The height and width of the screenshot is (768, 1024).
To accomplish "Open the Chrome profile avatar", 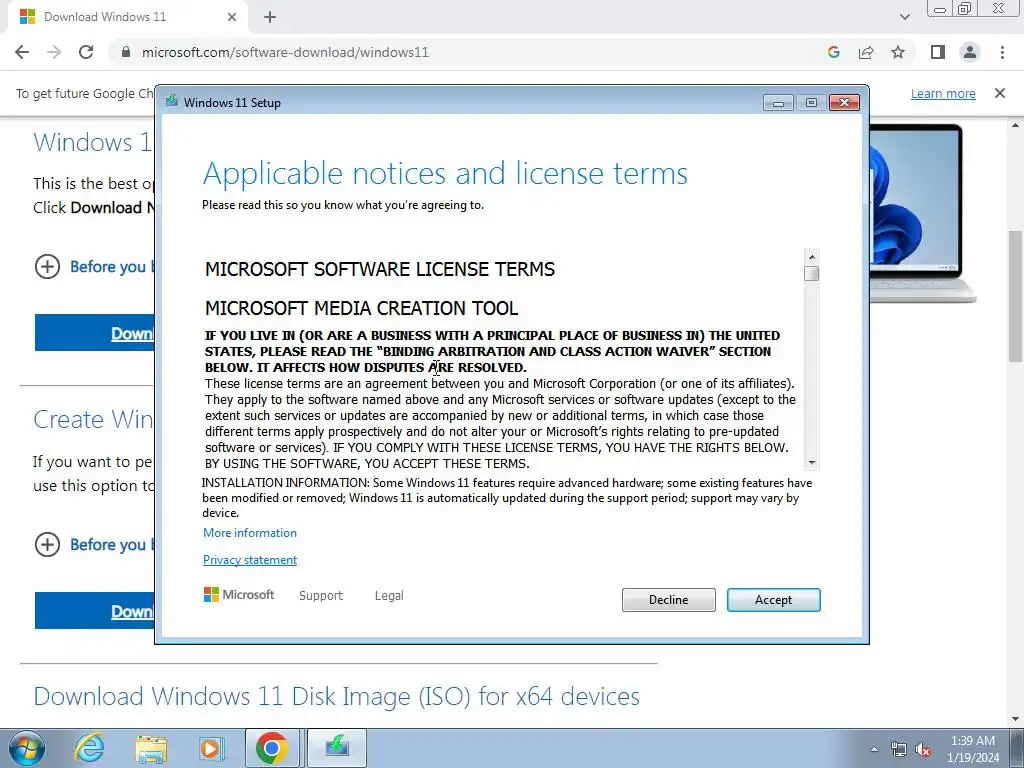I will tap(970, 52).
